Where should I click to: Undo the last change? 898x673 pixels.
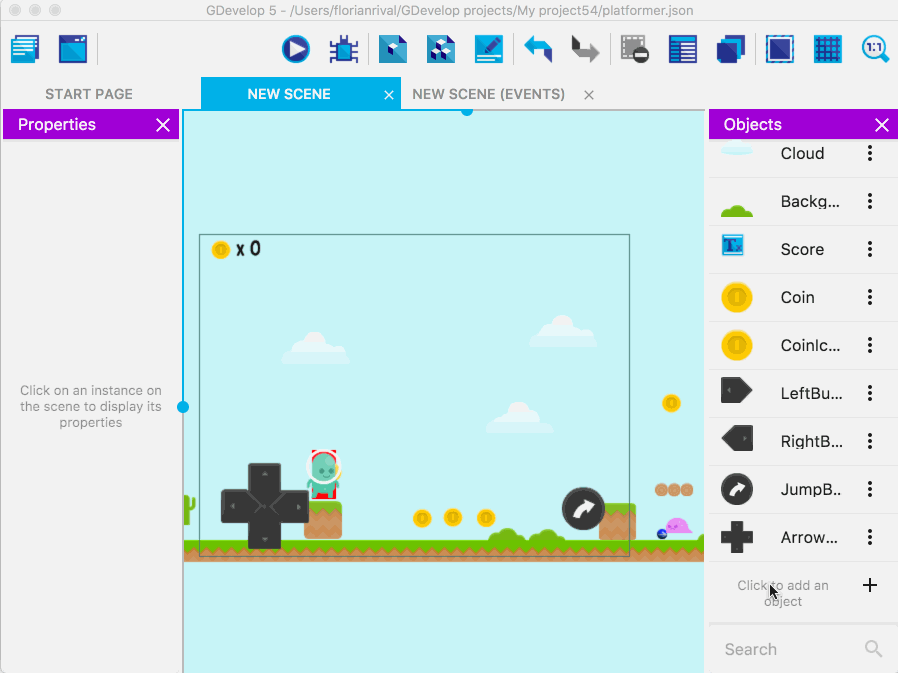pyautogui.click(x=538, y=49)
